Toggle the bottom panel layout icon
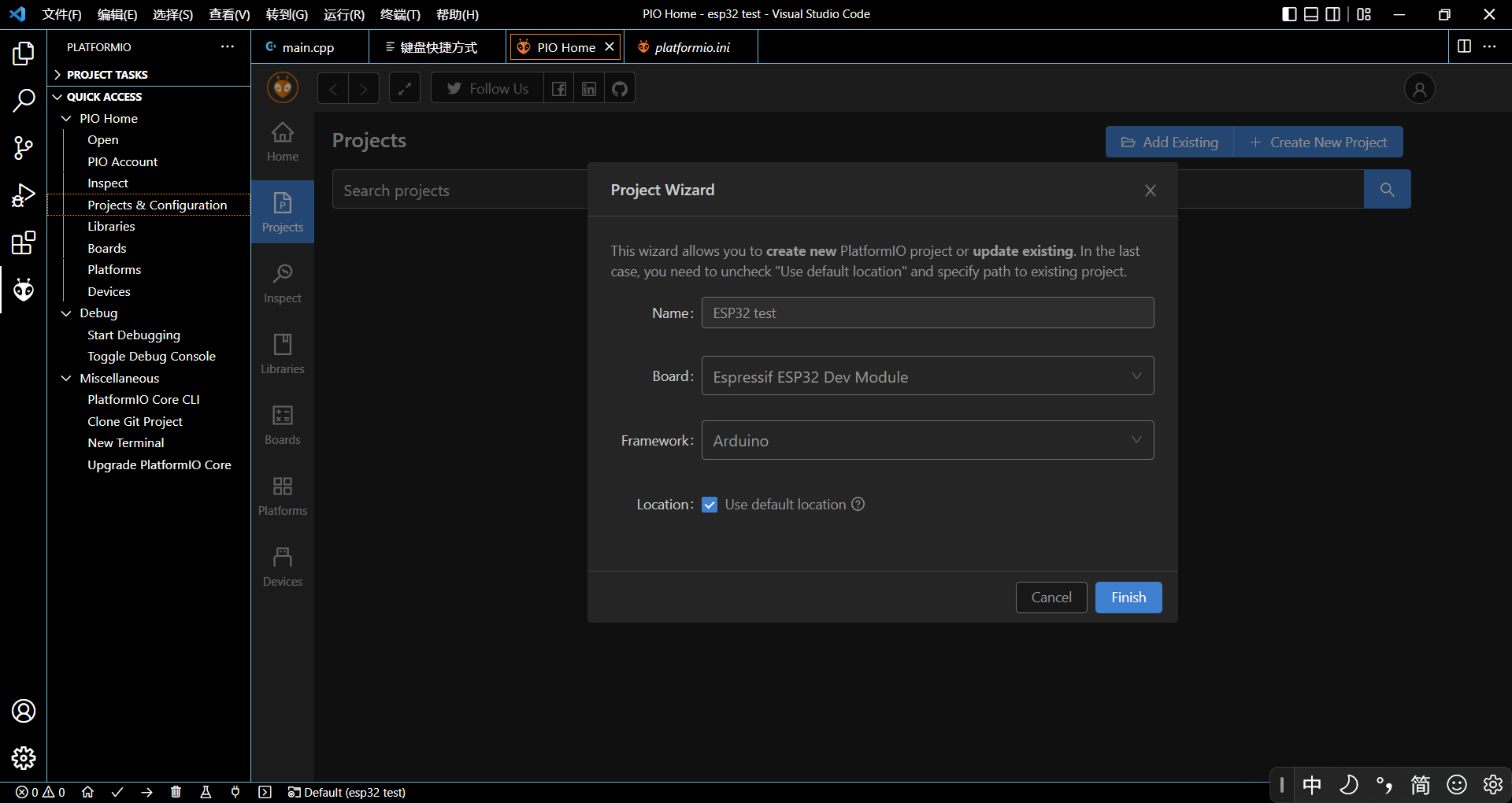This screenshot has width=1512, height=803. pos(1311,14)
